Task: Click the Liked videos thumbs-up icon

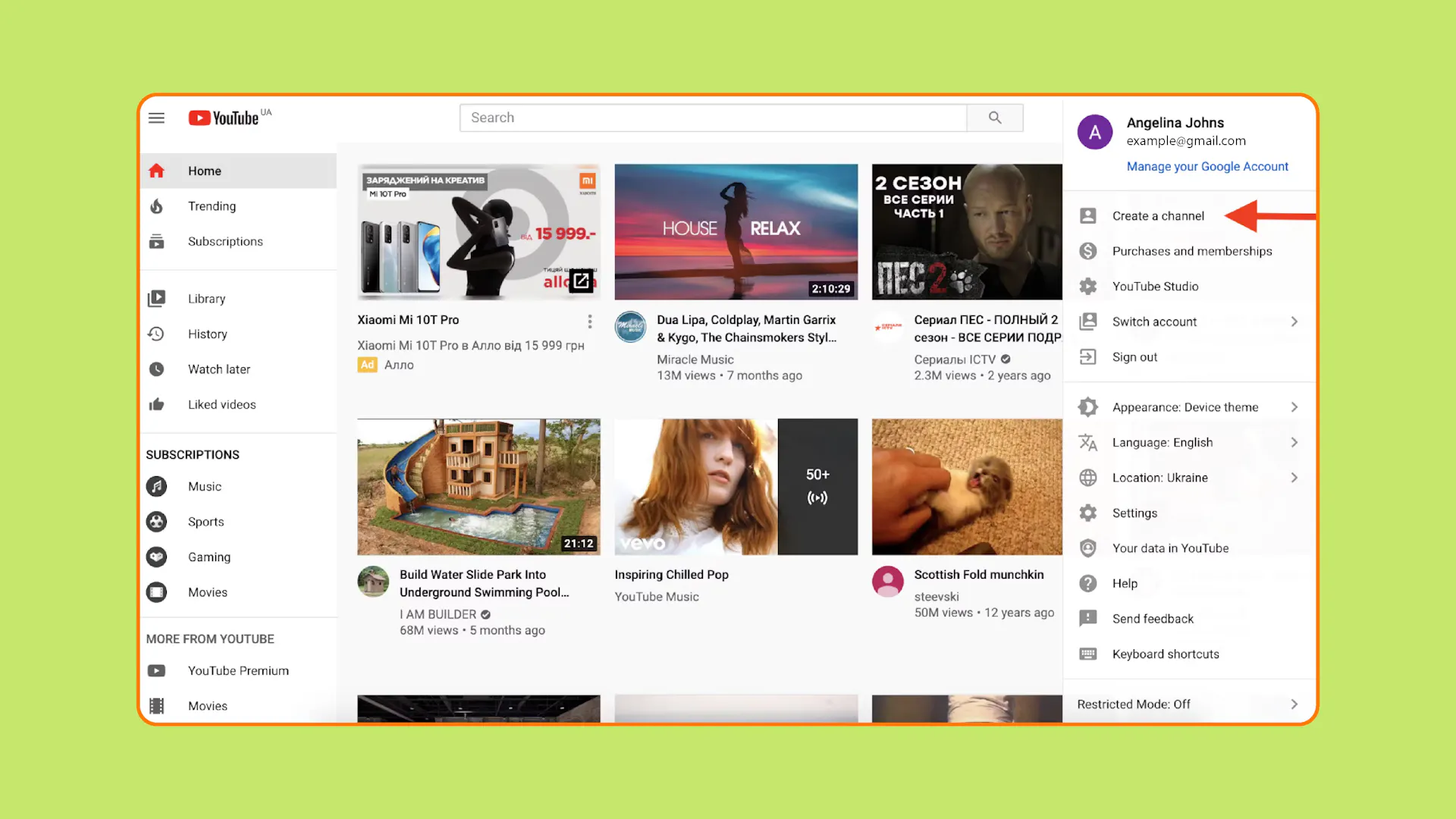Action: tap(156, 404)
